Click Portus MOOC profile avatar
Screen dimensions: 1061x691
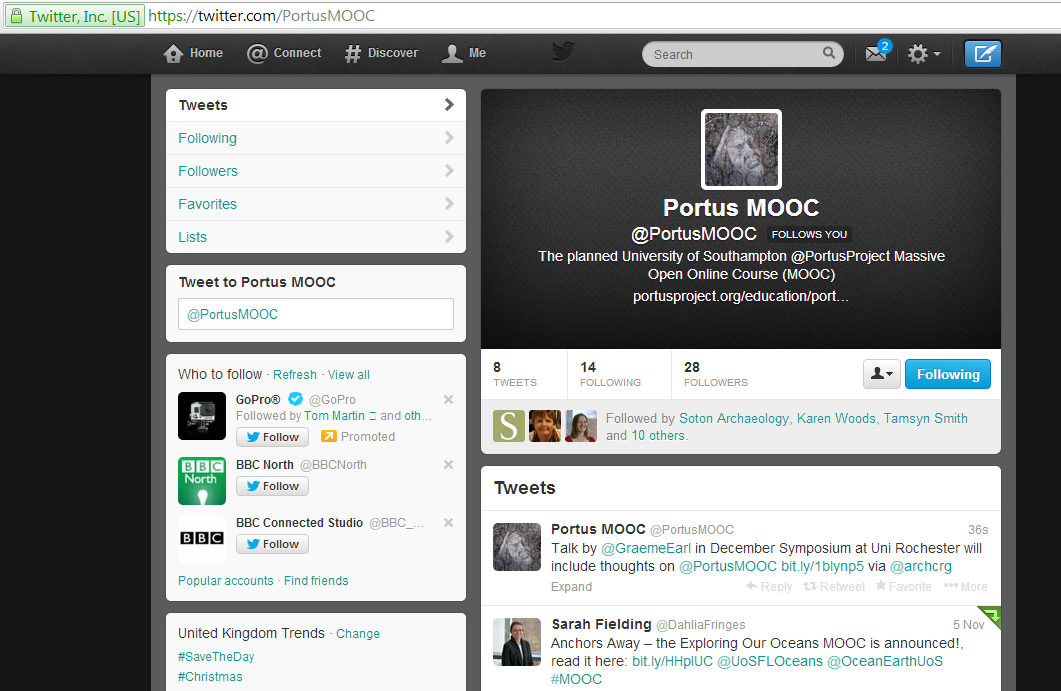[x=741, y=149]
